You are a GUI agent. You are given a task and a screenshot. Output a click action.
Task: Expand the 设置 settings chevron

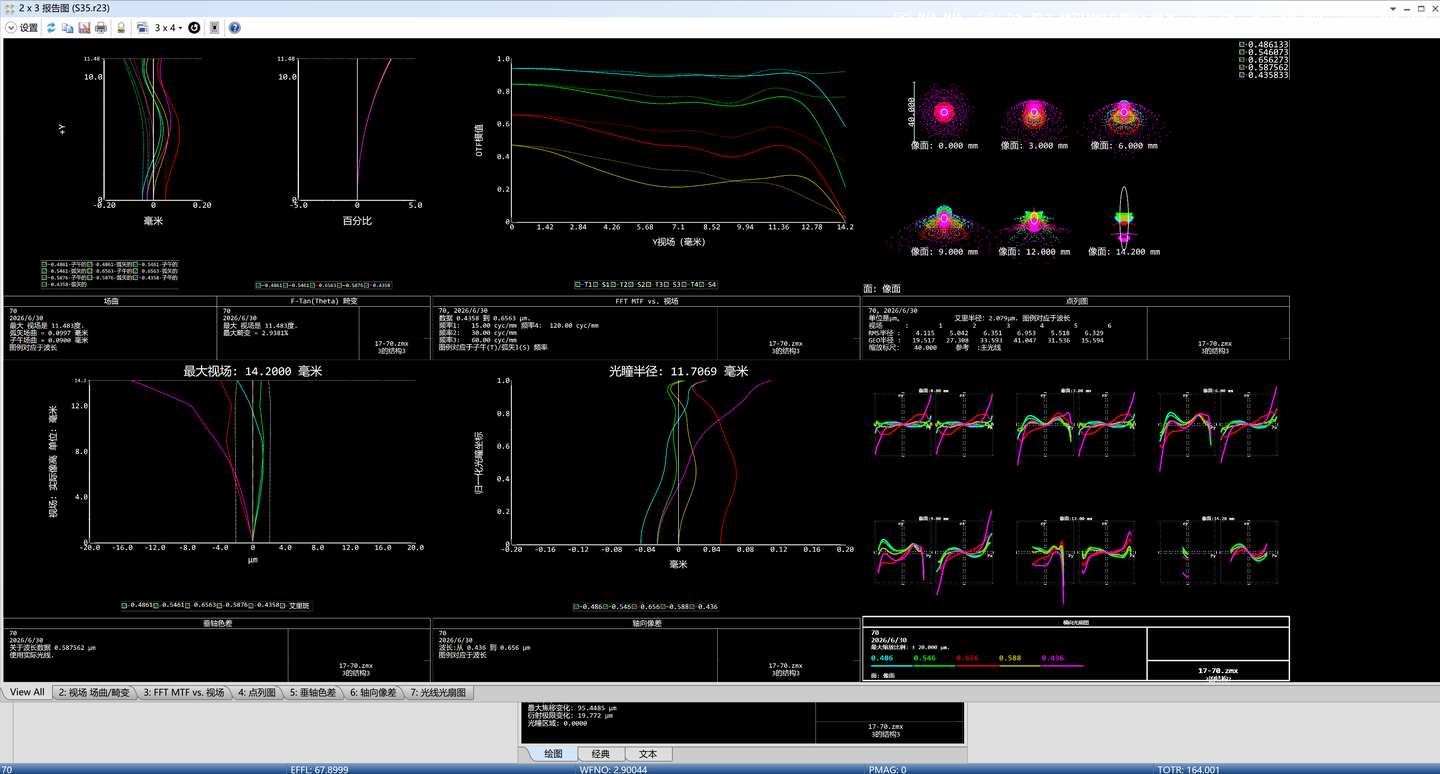pos(11,28)
